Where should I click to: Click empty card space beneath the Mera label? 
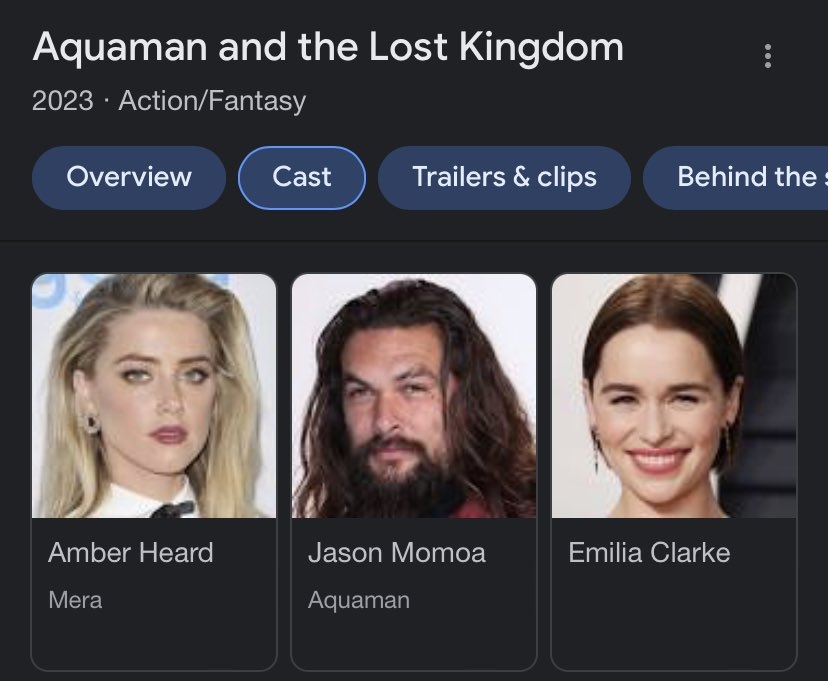point(154,640)
